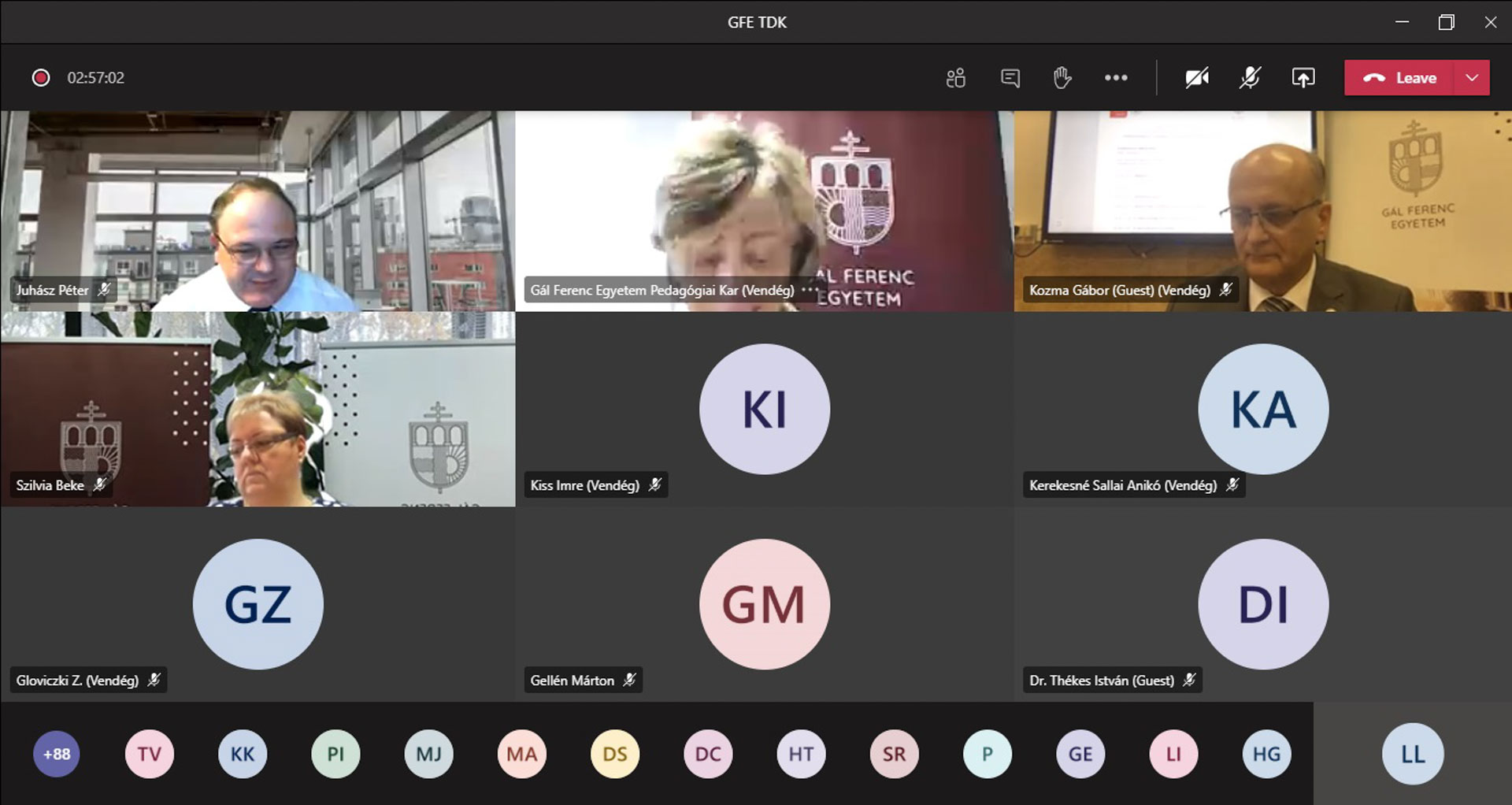Screen dimensions: 1512x805
Task: Open the participants panel
Action: (x=955, y=78)
